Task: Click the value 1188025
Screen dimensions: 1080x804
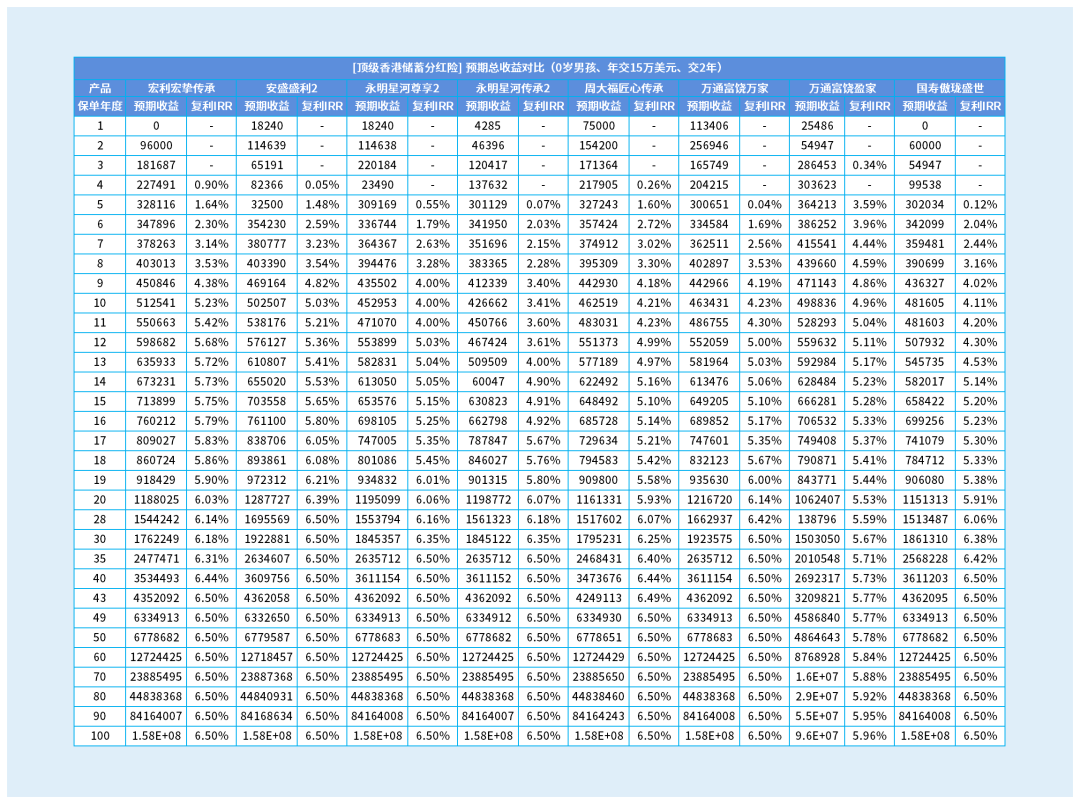Action: [156, 499]
